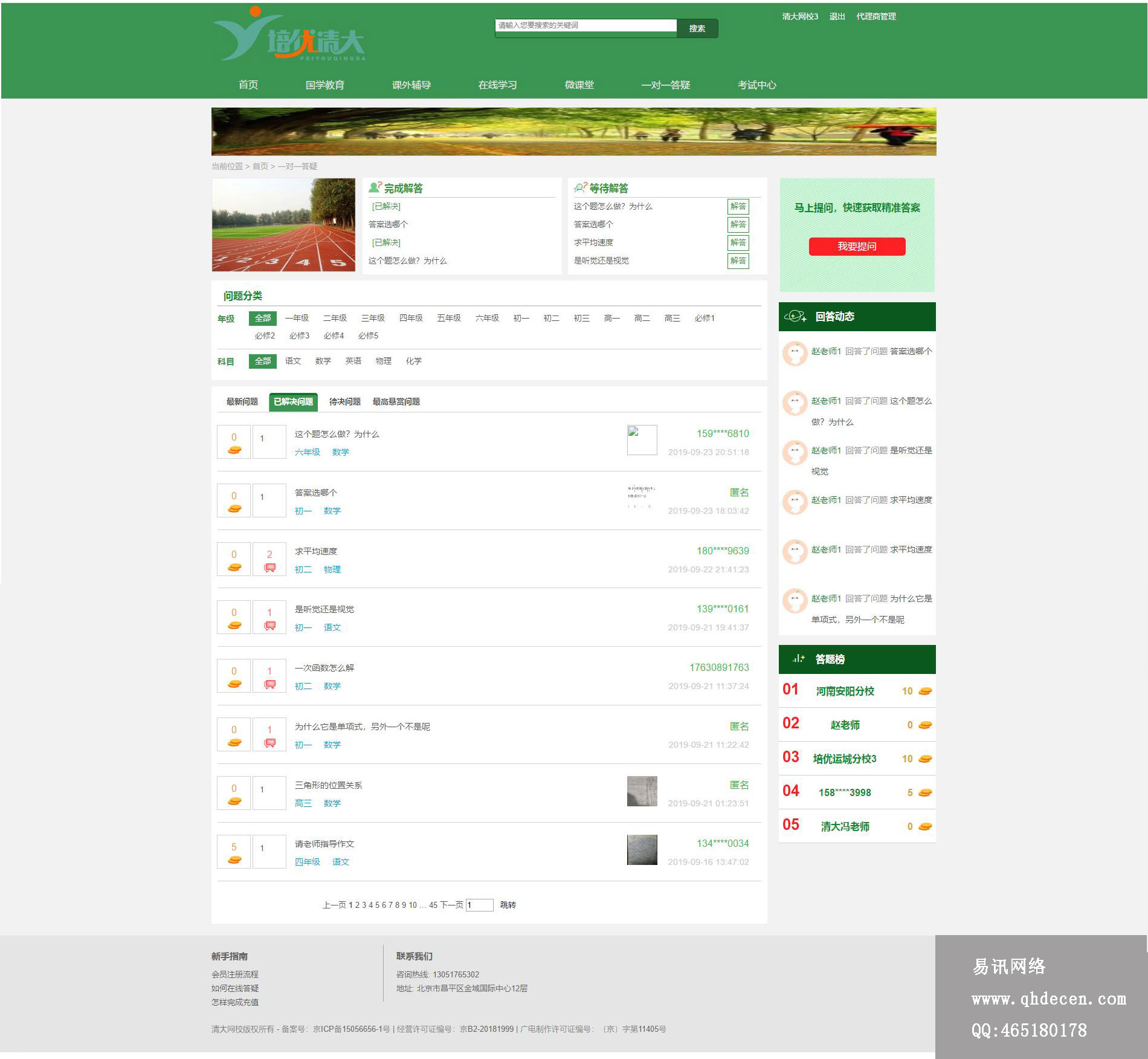Click the coin icon beside 河南安阳分校

[x=925, y=691]
